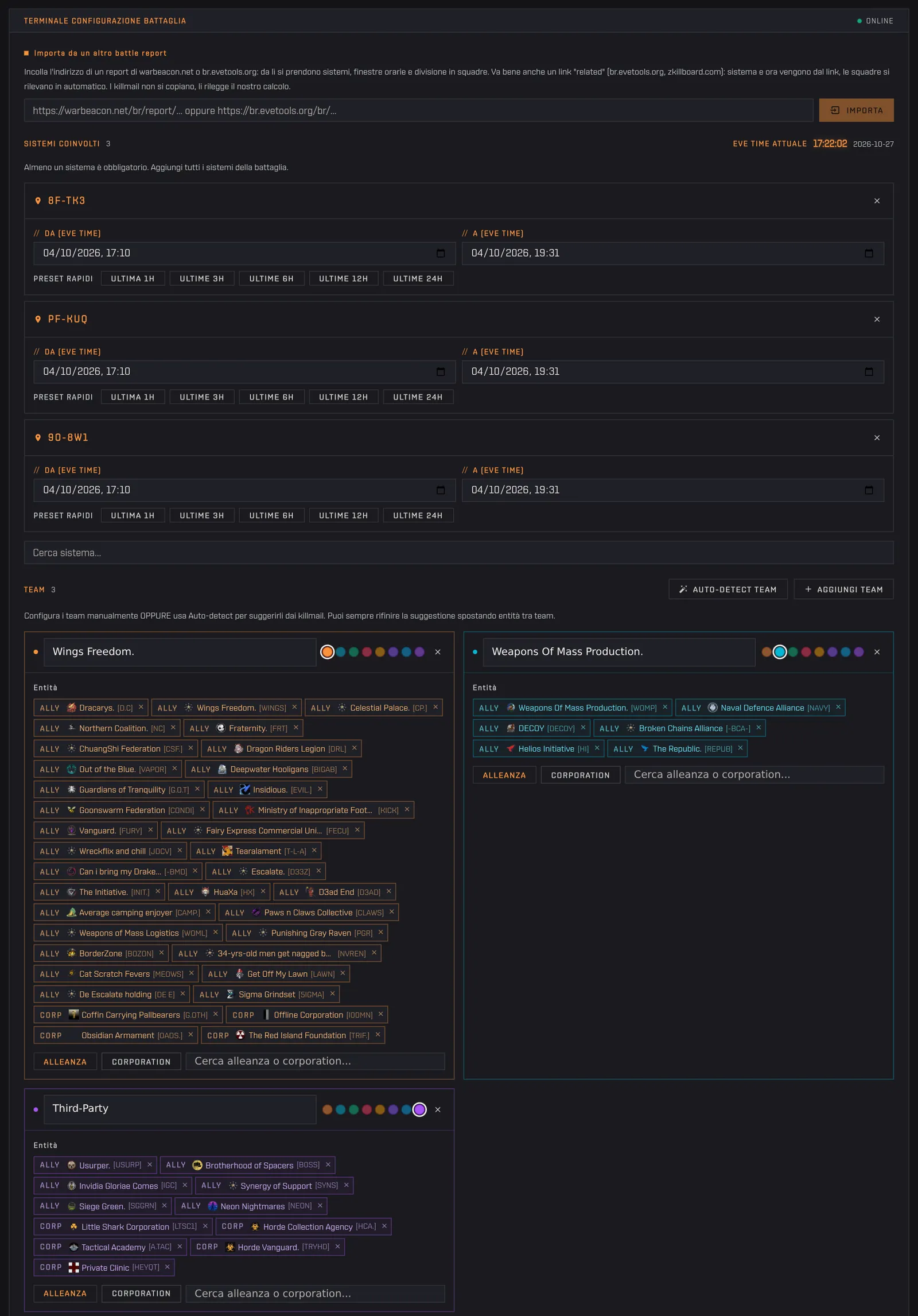Focus the battle report URL input field
The width and height of the screenshot is (918, 1316).
point(418,110)
